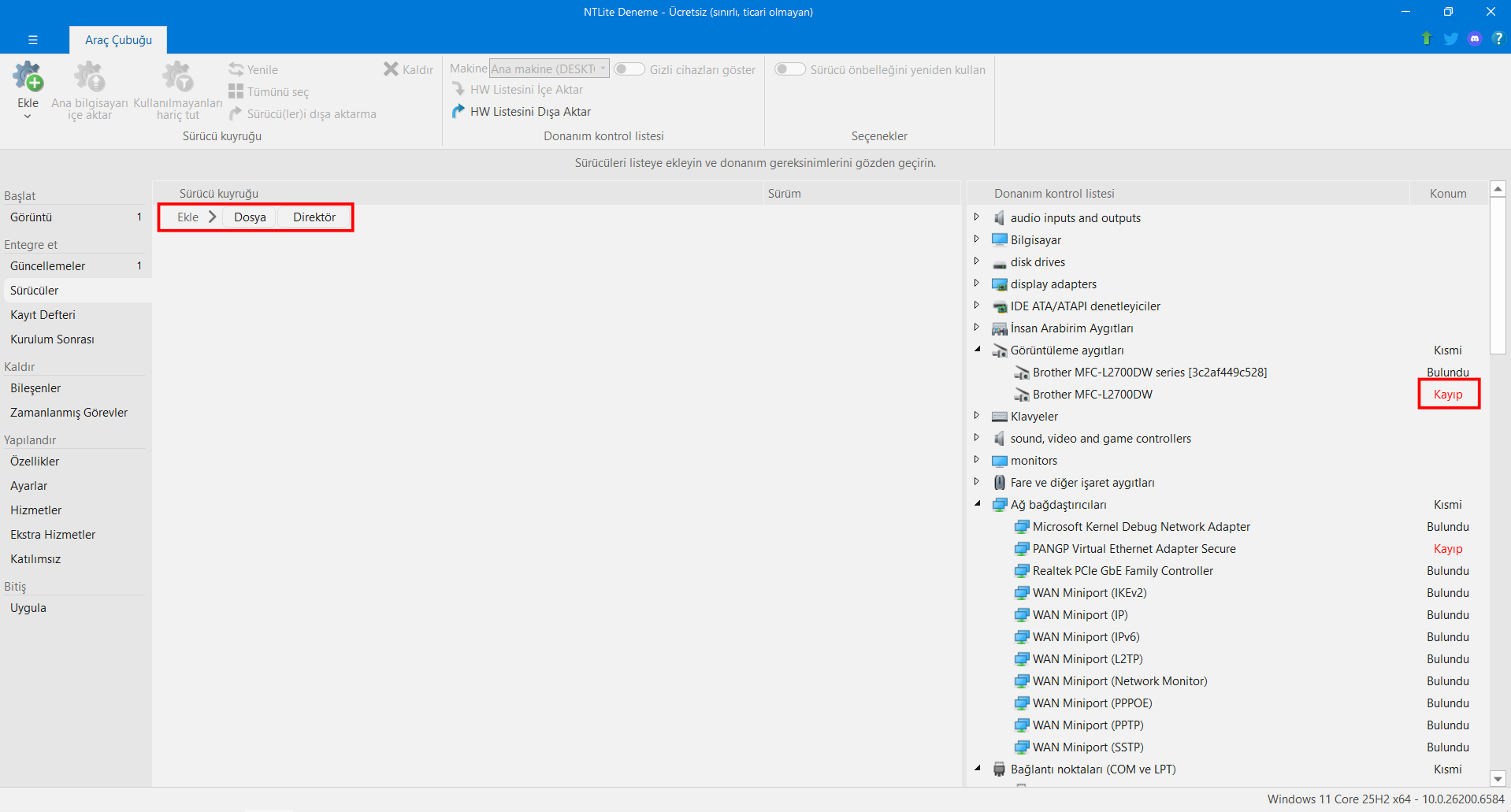Open the Araç Çubuğu tab
This screenshot has width=1511, height=812.
118,40
